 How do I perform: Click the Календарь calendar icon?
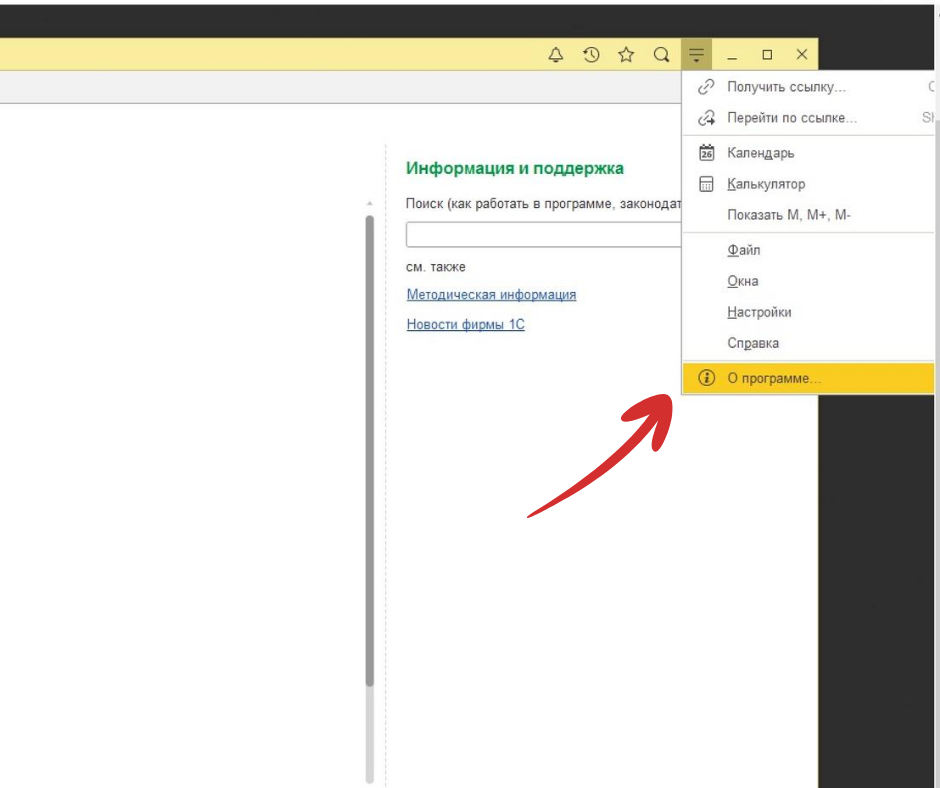click(707, 153)
